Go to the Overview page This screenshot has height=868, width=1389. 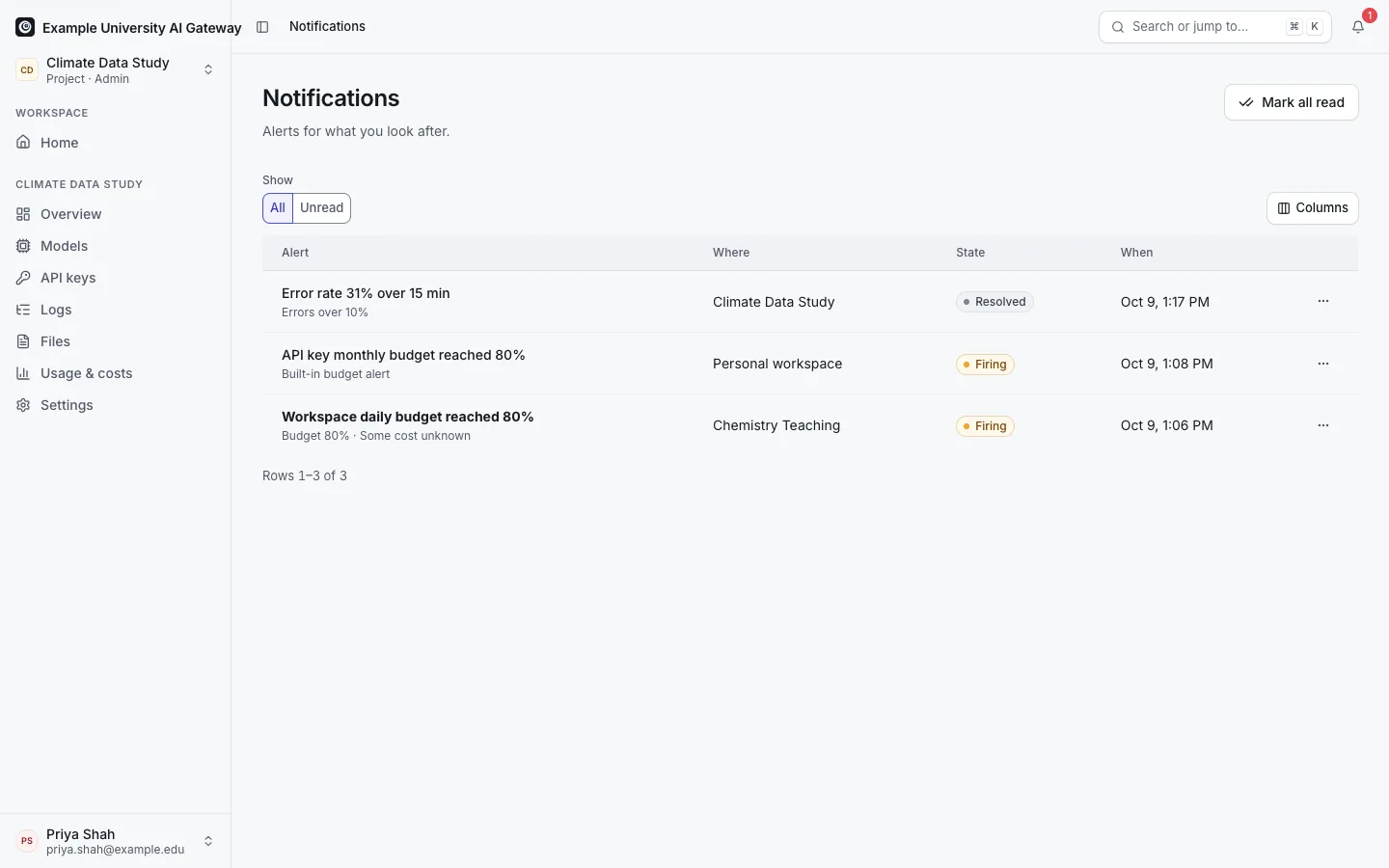[x=116, y=214]
